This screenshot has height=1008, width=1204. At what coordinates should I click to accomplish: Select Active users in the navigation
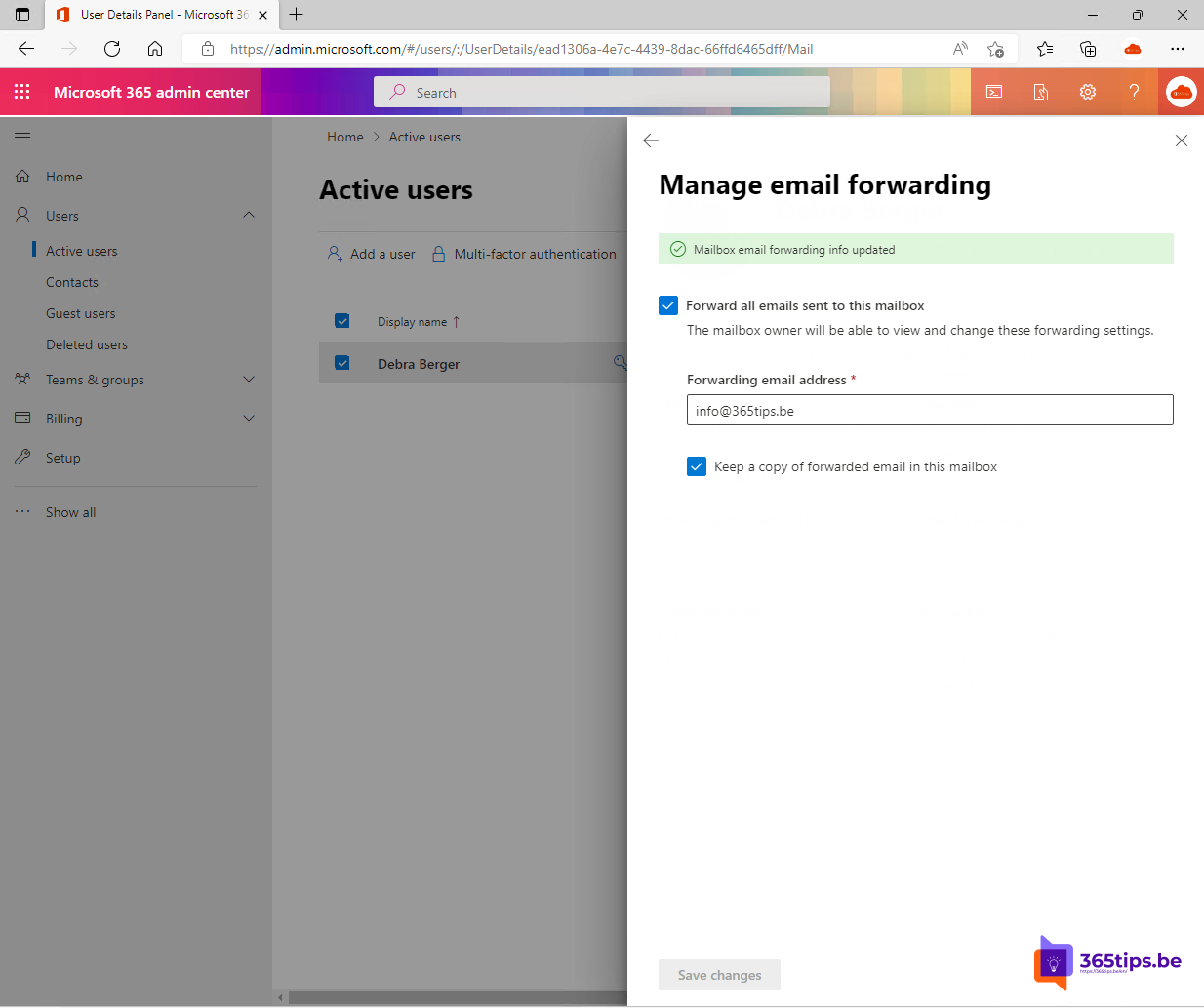click(x=82, y=251)
